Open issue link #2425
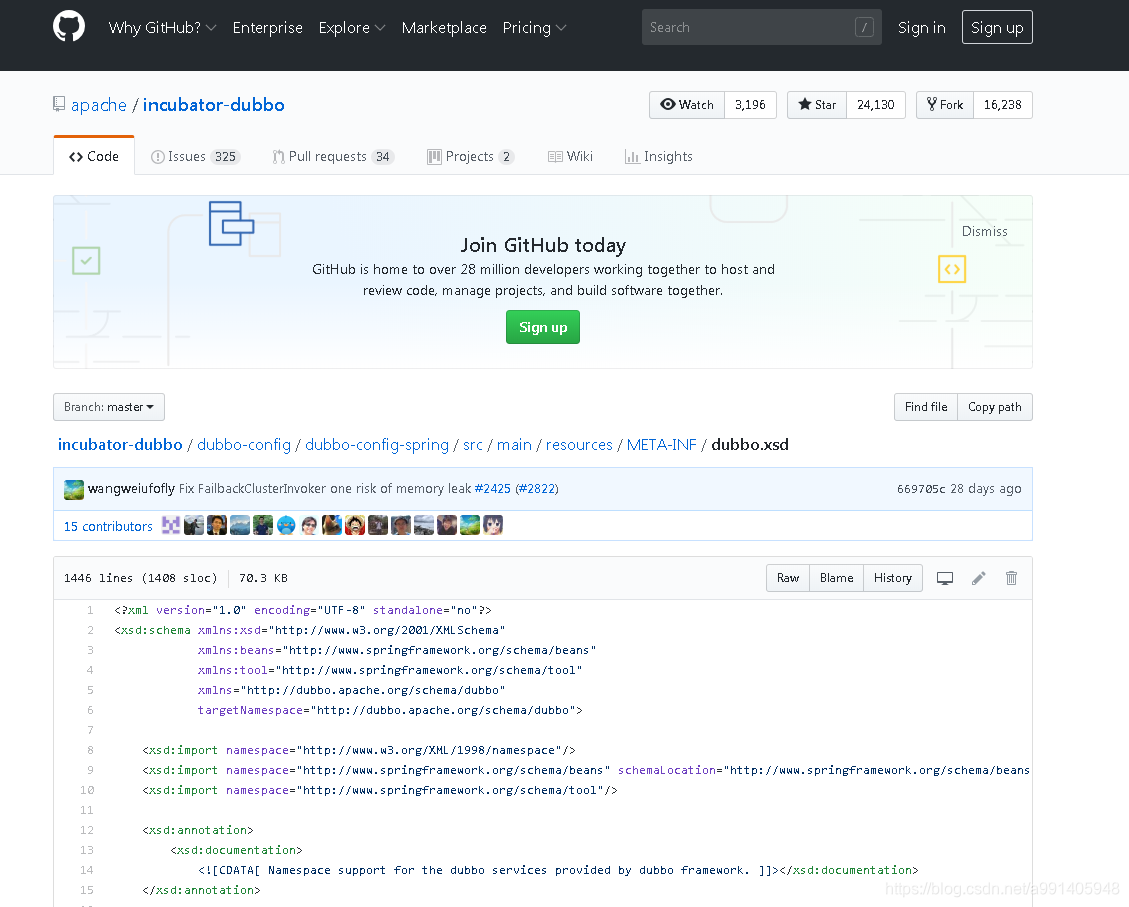This screenshot has height=907, width=1129. coord(492,489)
